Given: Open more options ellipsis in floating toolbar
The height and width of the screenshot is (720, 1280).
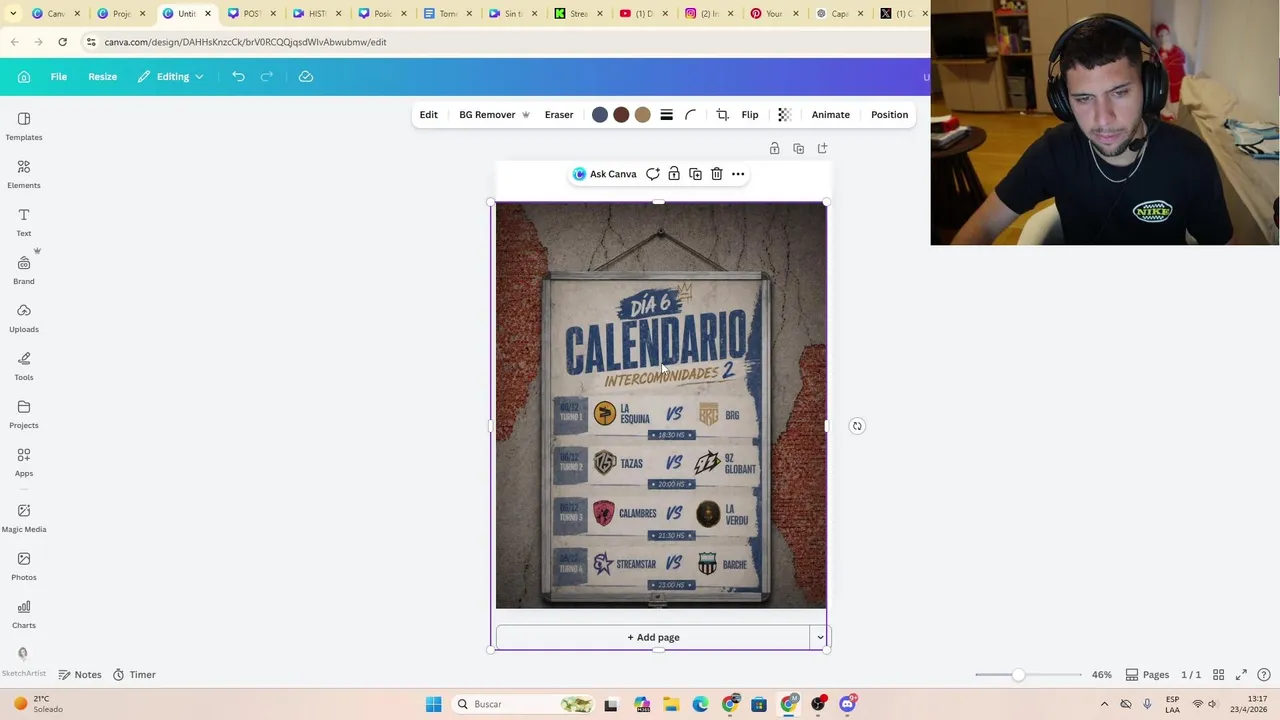Looking at the screenshot, I should pos(738,174).
